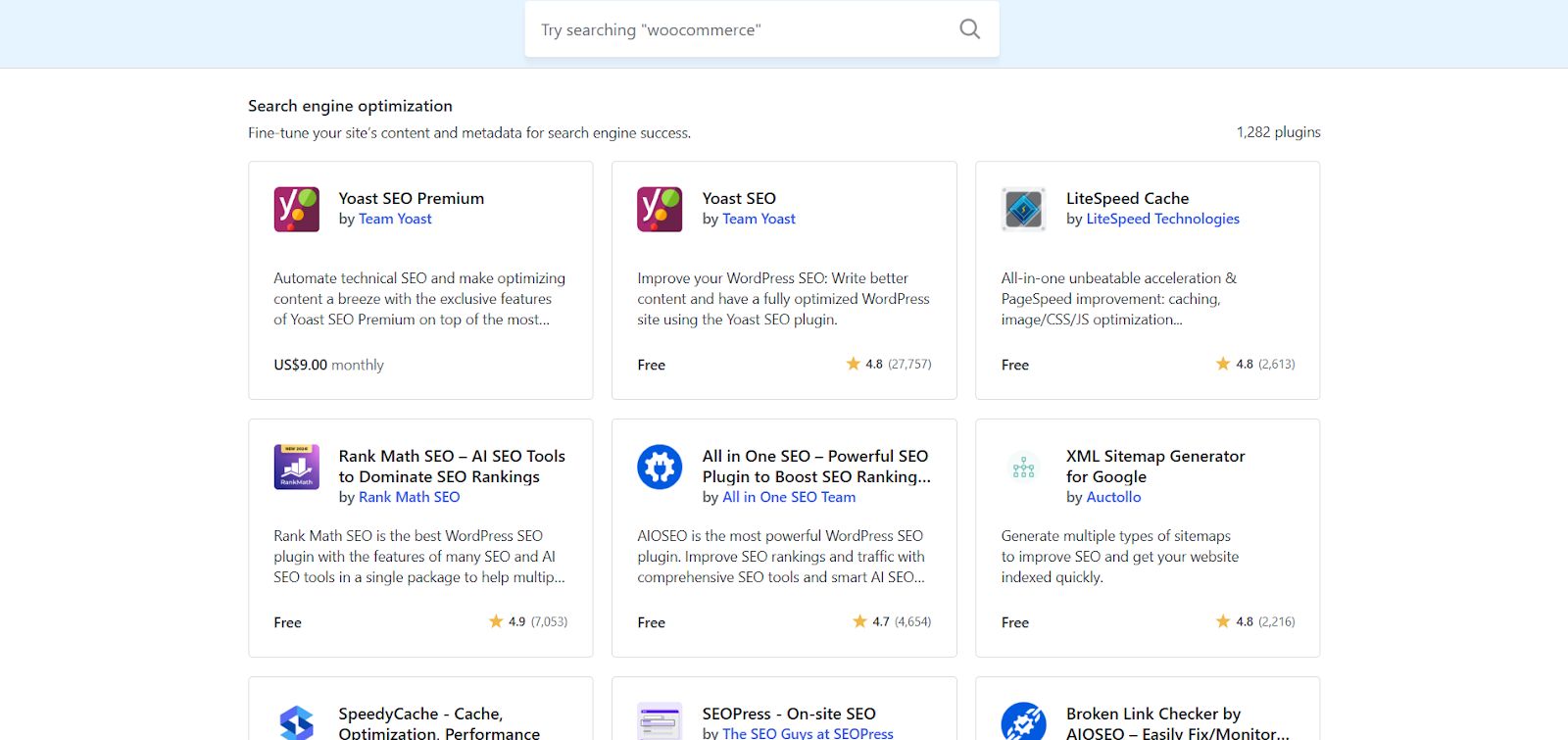
Task: Open Rank Math SEO plugin title
Action: pyautogui.click(x=452, y=467)
